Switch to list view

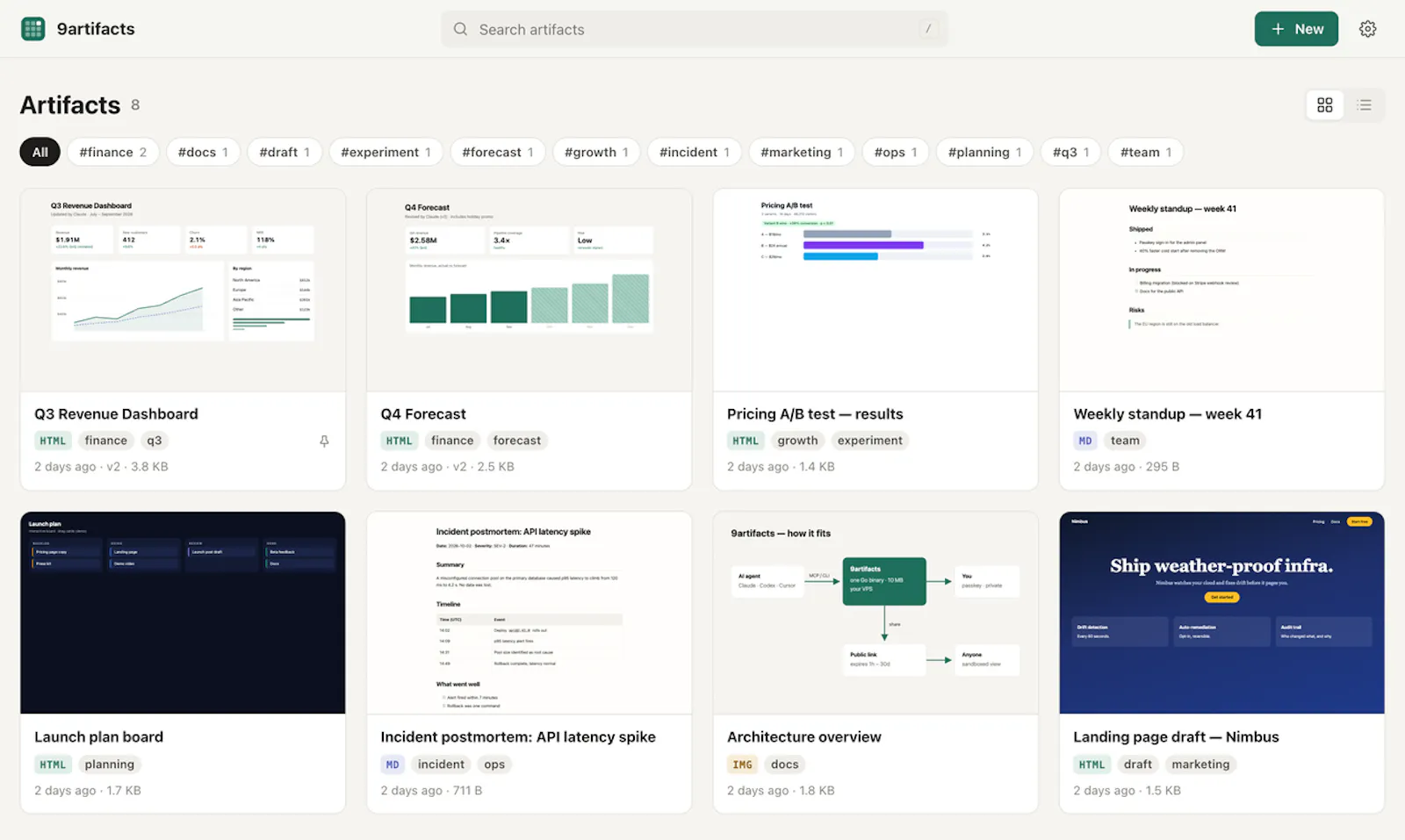point(1364,105)
